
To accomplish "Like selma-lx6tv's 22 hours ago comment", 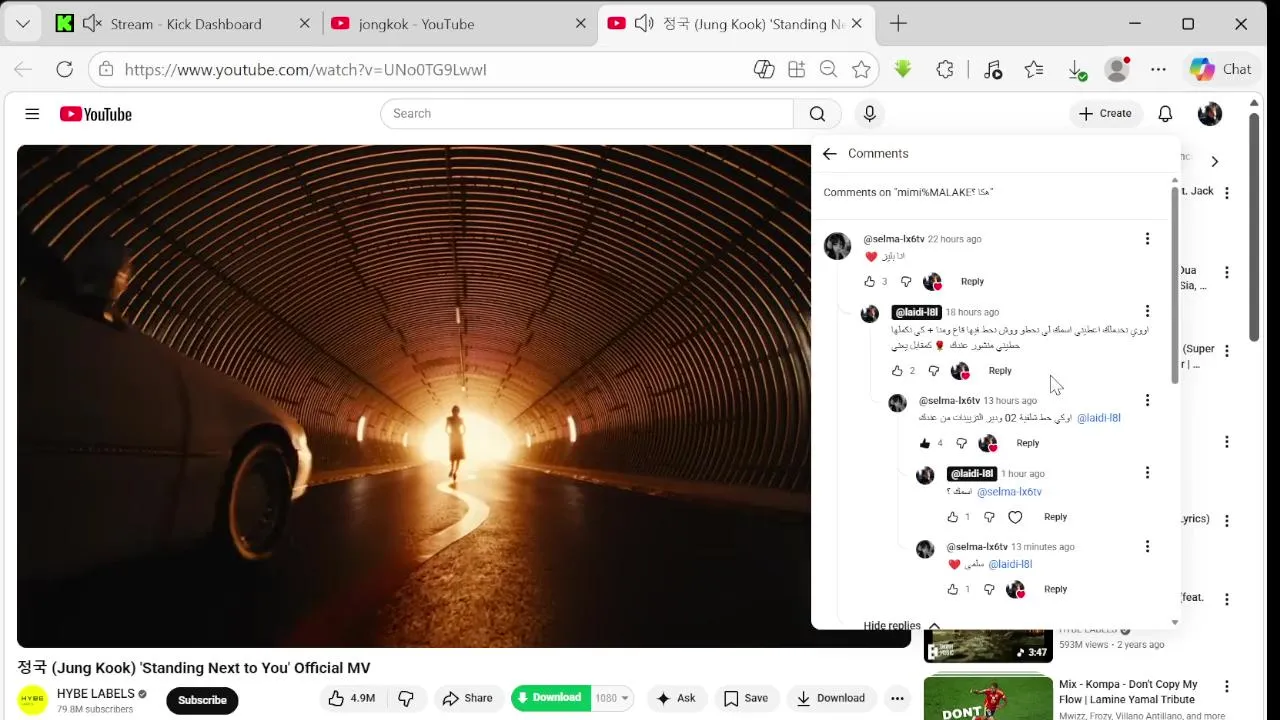I will tap(869, 282).
